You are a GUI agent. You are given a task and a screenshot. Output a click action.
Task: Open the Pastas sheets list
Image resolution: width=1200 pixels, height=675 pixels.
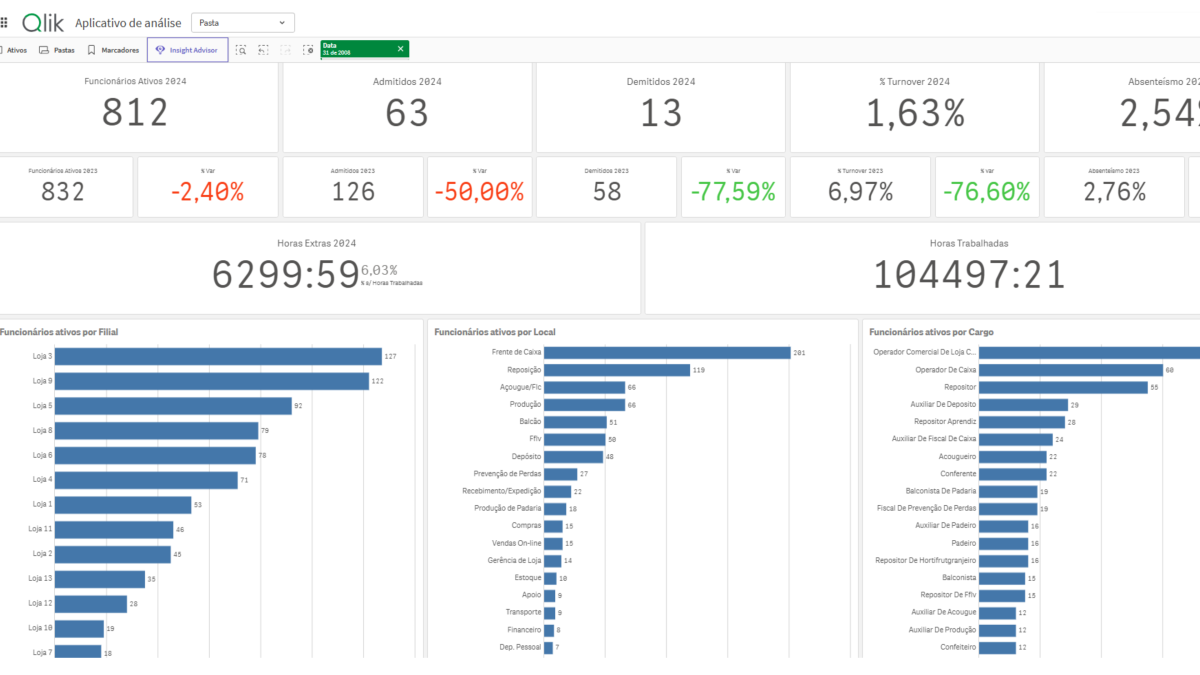pos(57,50)
